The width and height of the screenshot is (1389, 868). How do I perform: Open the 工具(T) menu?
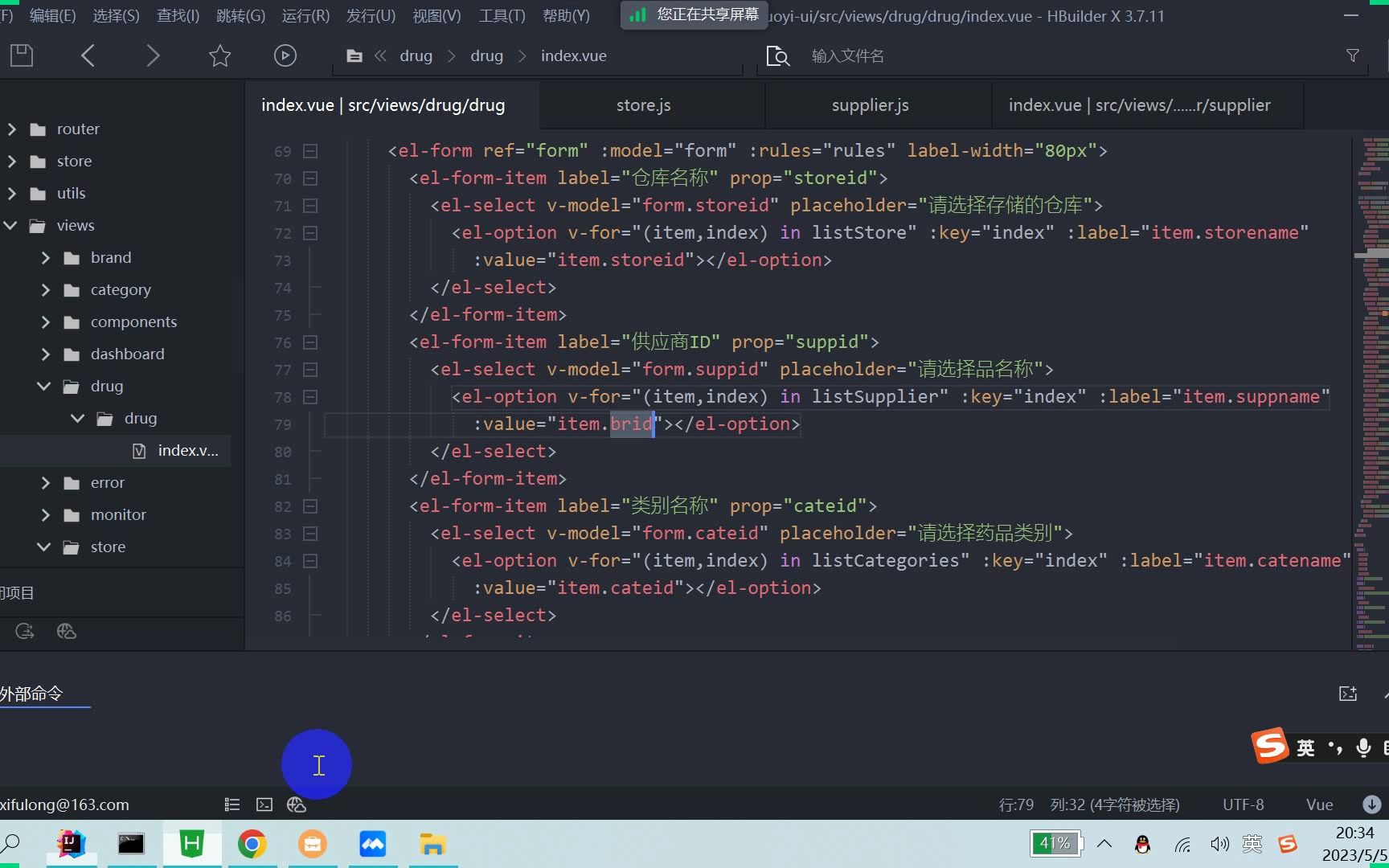(502, 15)
